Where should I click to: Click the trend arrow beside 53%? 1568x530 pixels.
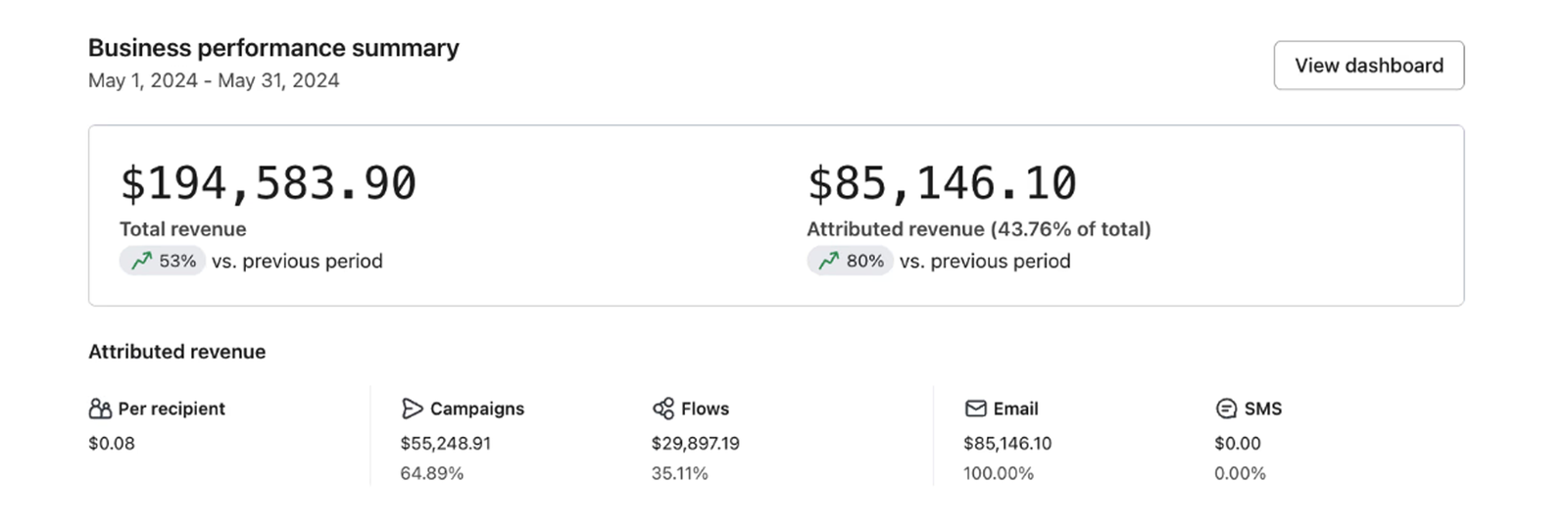pos(142,261)
